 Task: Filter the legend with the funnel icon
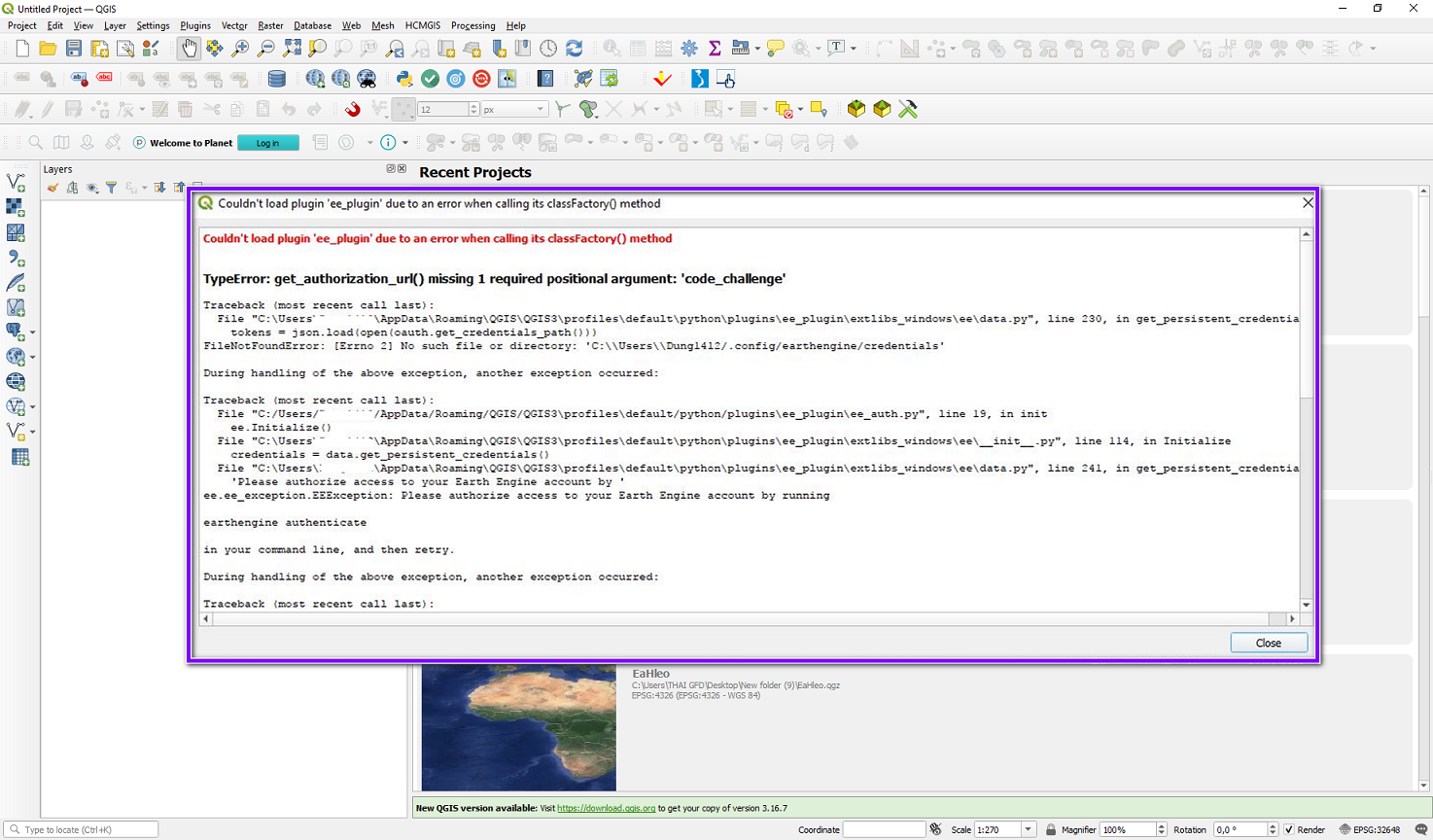click(111, 188)
